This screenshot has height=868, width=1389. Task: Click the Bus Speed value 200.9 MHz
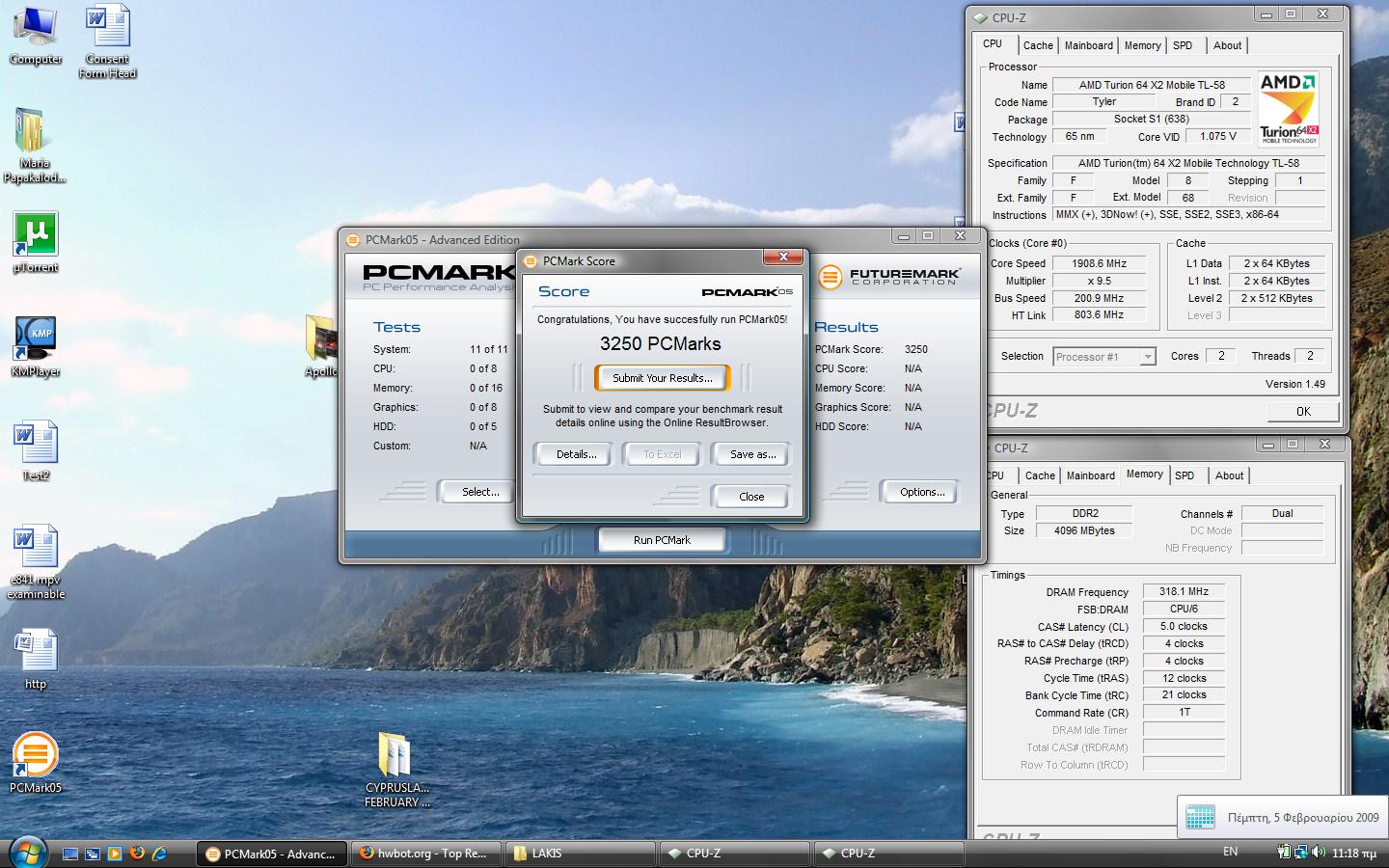(x=1100, y=298)
